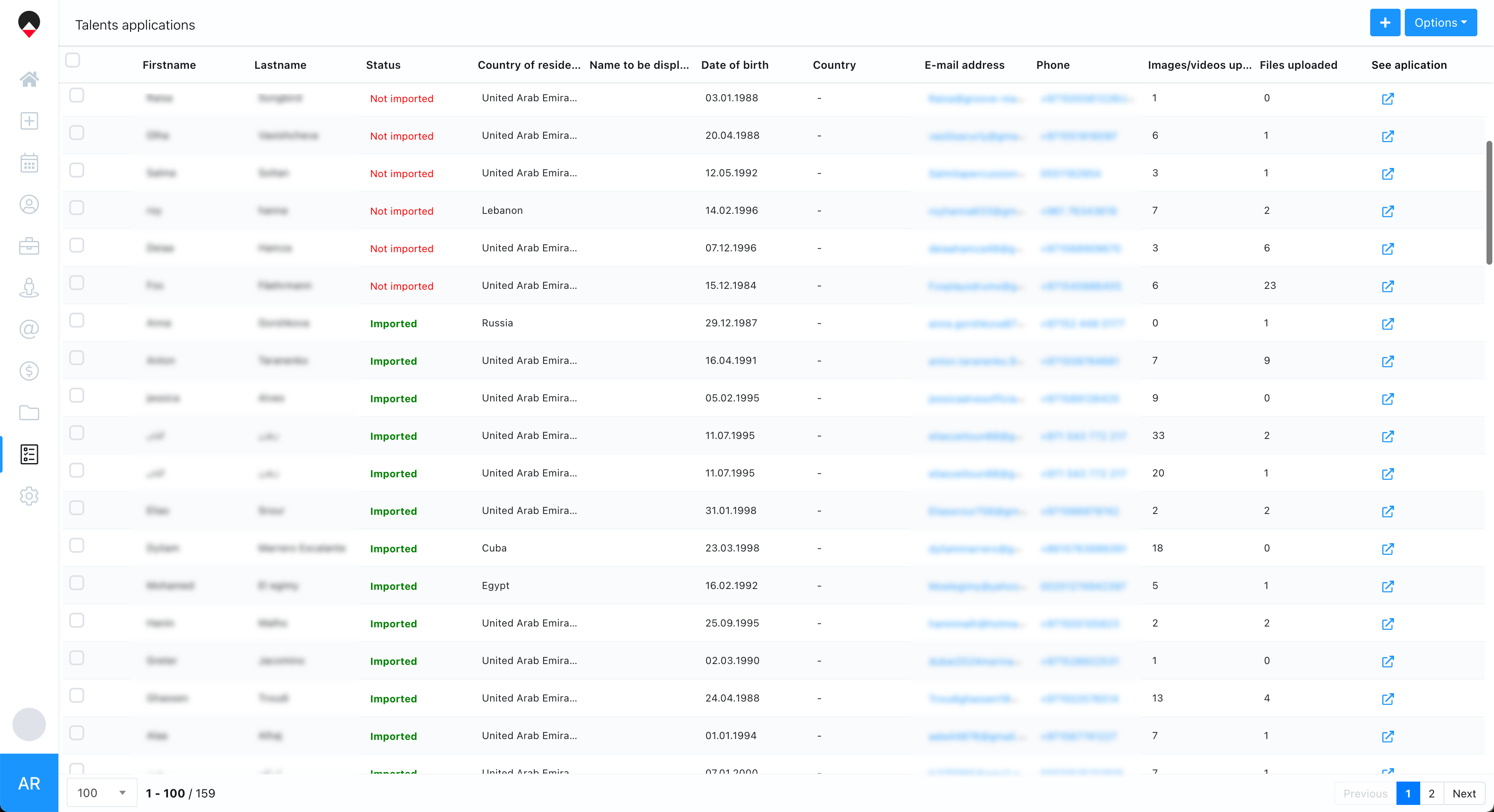
Task: Open the applications checklist icon in sidebar
Action: click(29, 455)
